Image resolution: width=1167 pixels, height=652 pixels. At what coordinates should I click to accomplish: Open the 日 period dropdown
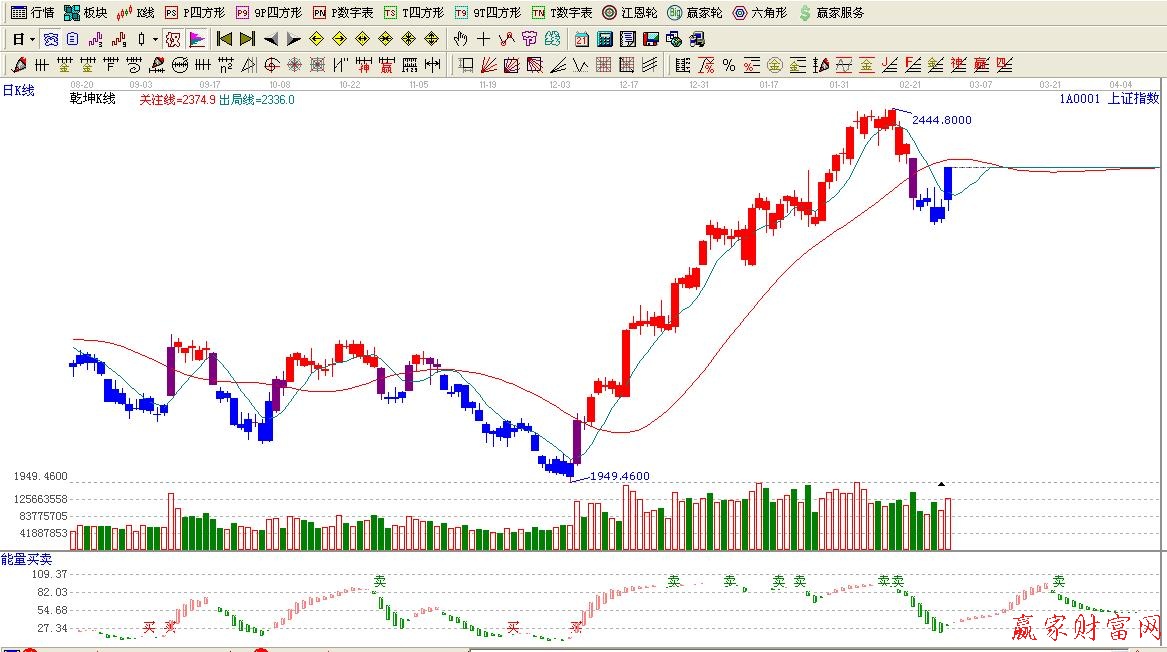point(23,39)
